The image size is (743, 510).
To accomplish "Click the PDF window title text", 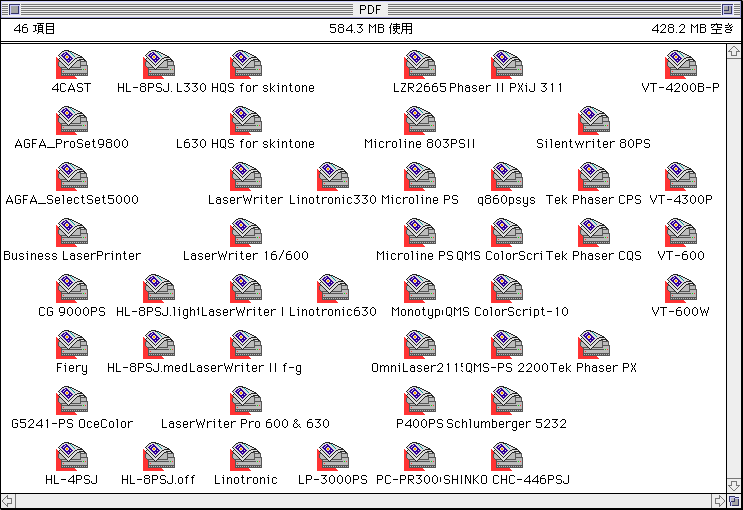I will 370,9.
